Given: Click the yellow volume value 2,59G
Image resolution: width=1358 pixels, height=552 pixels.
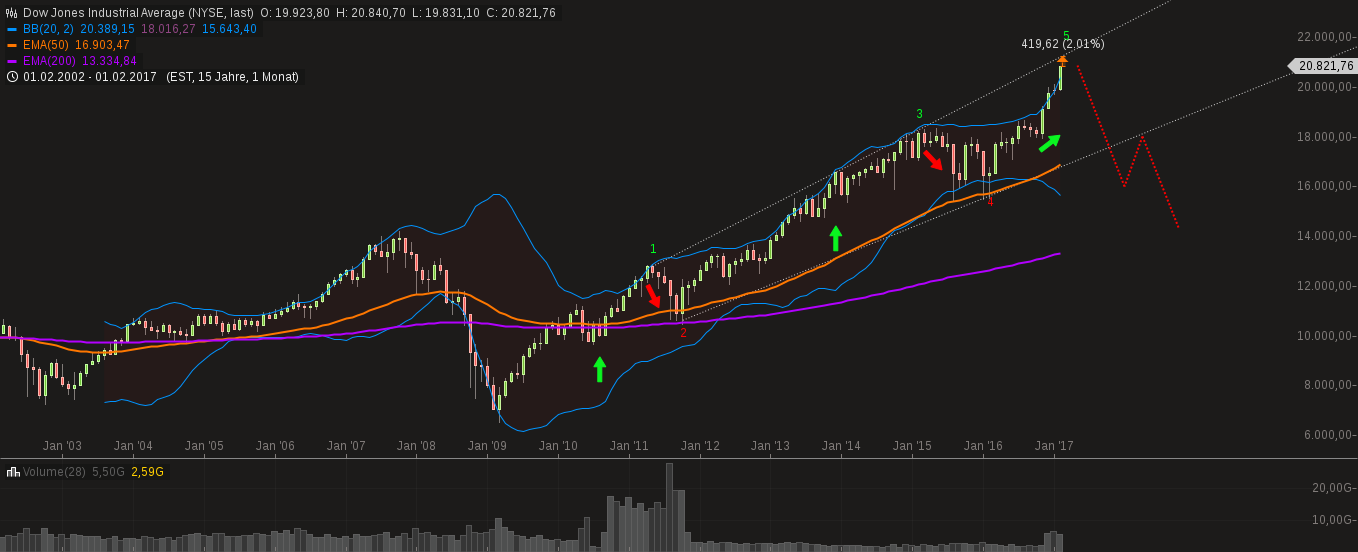Looking at the screenshot, I should (148, 472).
